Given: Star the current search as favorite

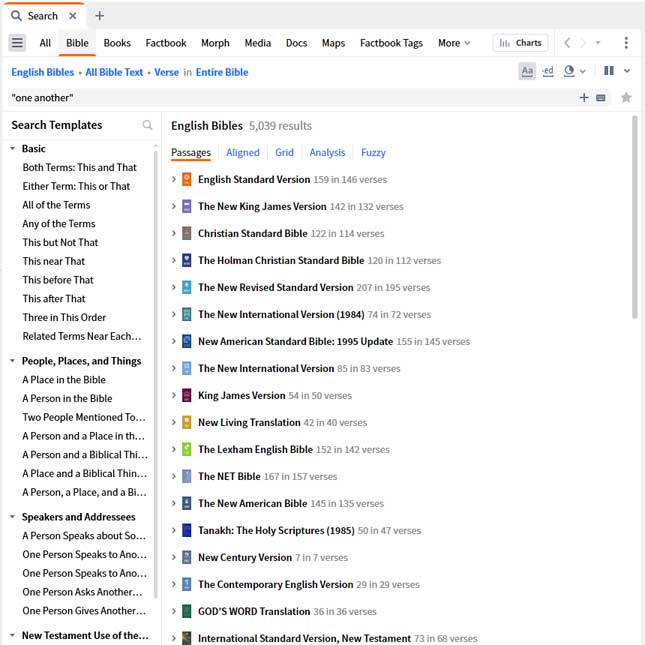Looking at the screenshot, I should pos(626,97).
